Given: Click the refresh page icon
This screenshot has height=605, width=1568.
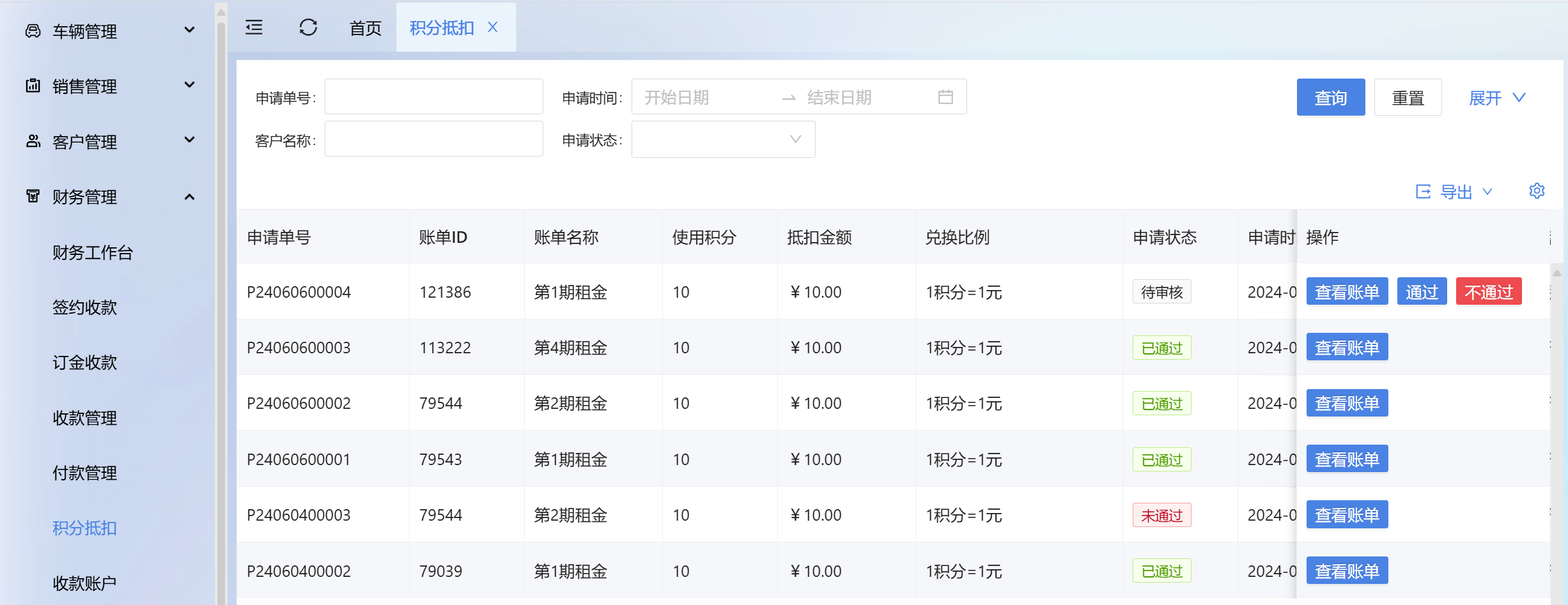Looking at the screenshot, I should [x=308, y=27].
